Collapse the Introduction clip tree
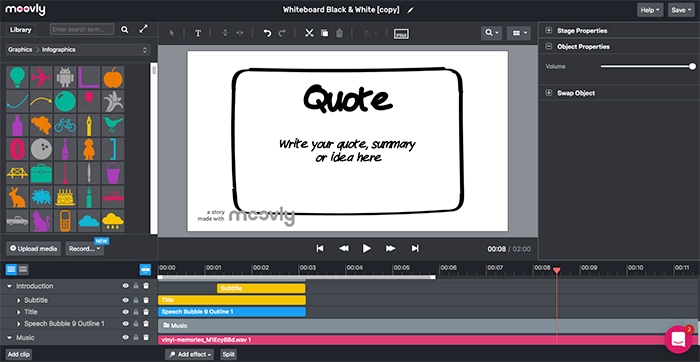 click(9, 286)
